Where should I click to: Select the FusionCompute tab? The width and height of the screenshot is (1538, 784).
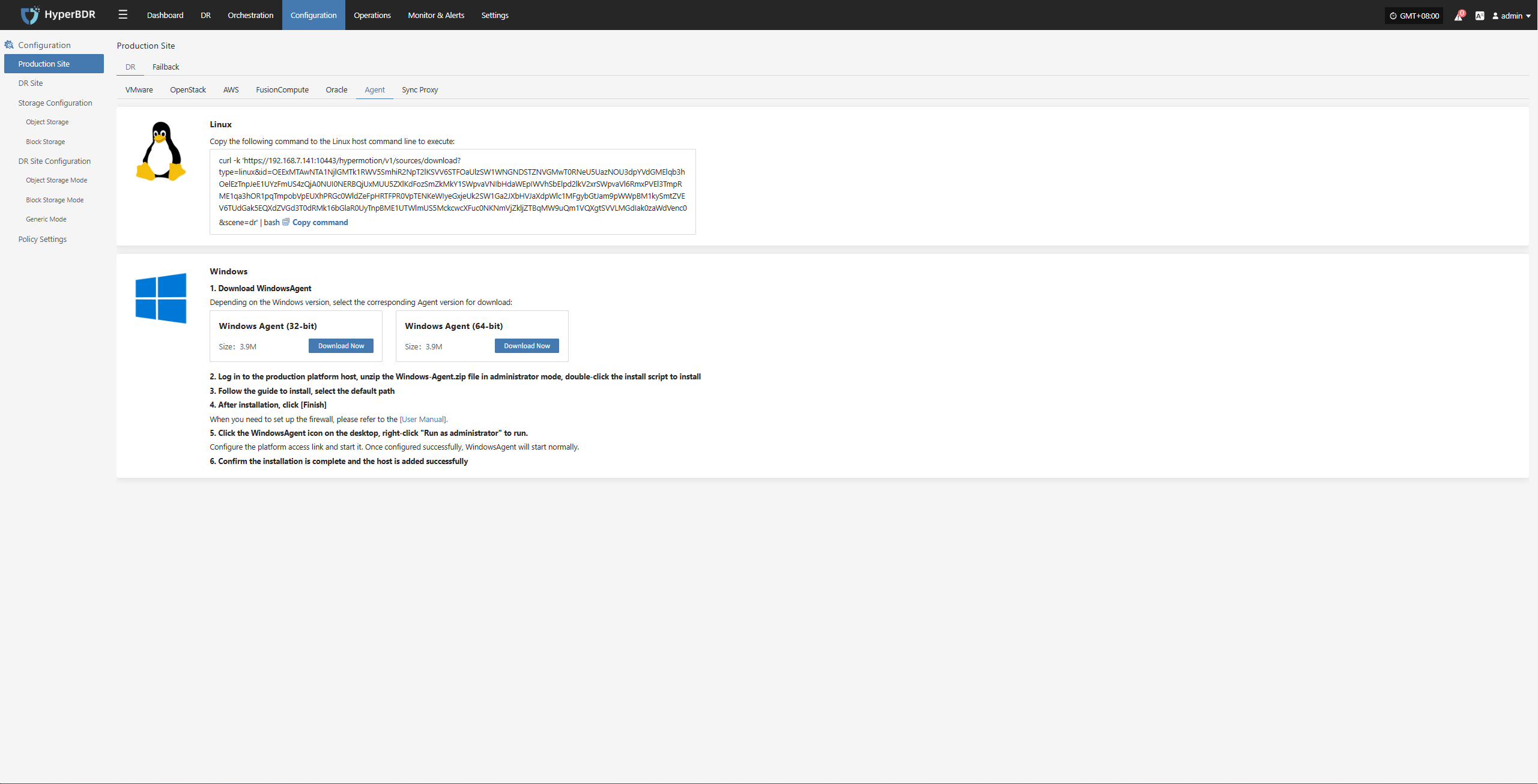282,90
